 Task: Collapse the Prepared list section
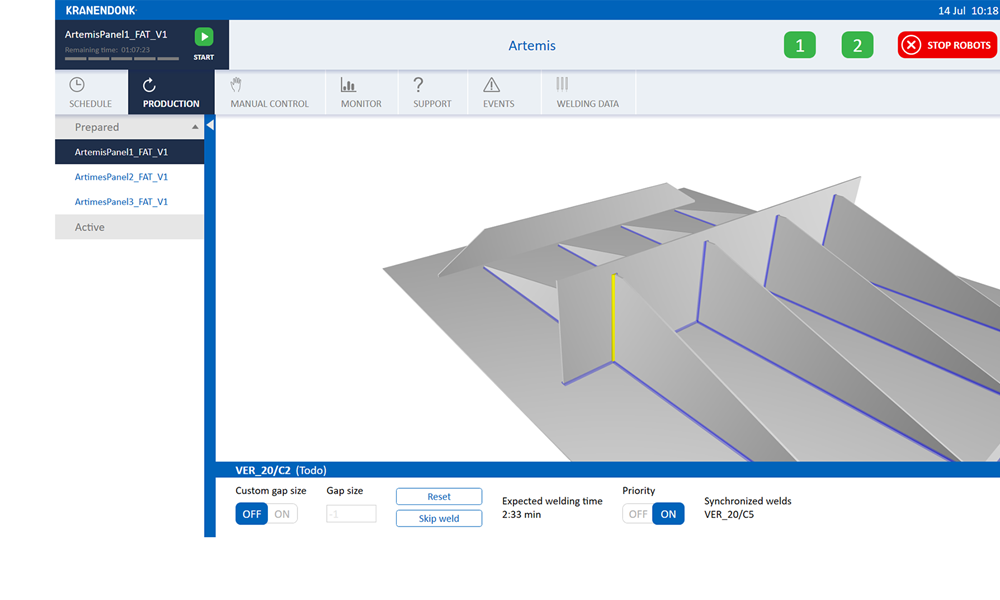click(195, 127)
